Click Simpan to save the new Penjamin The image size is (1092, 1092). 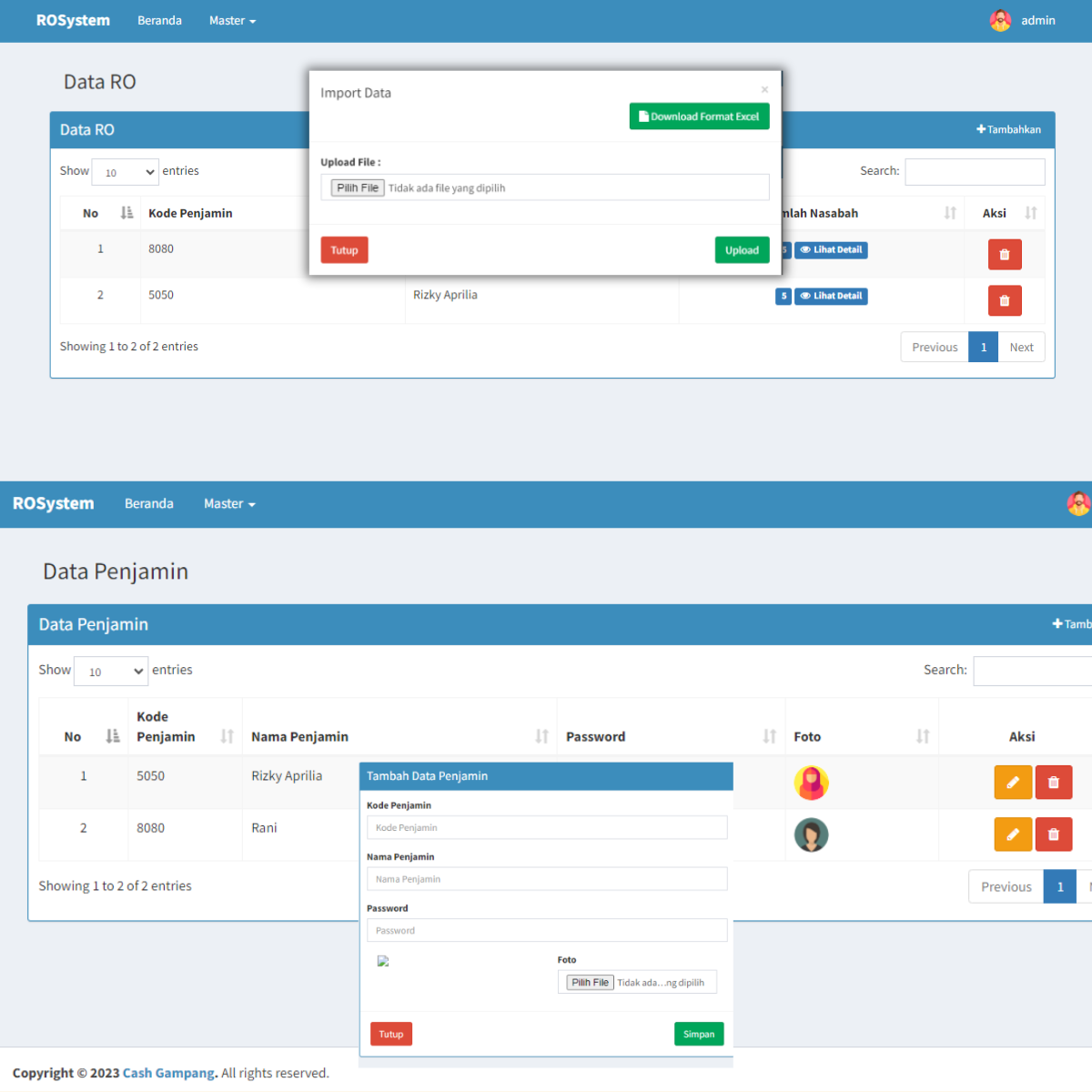pos(699,1034)
